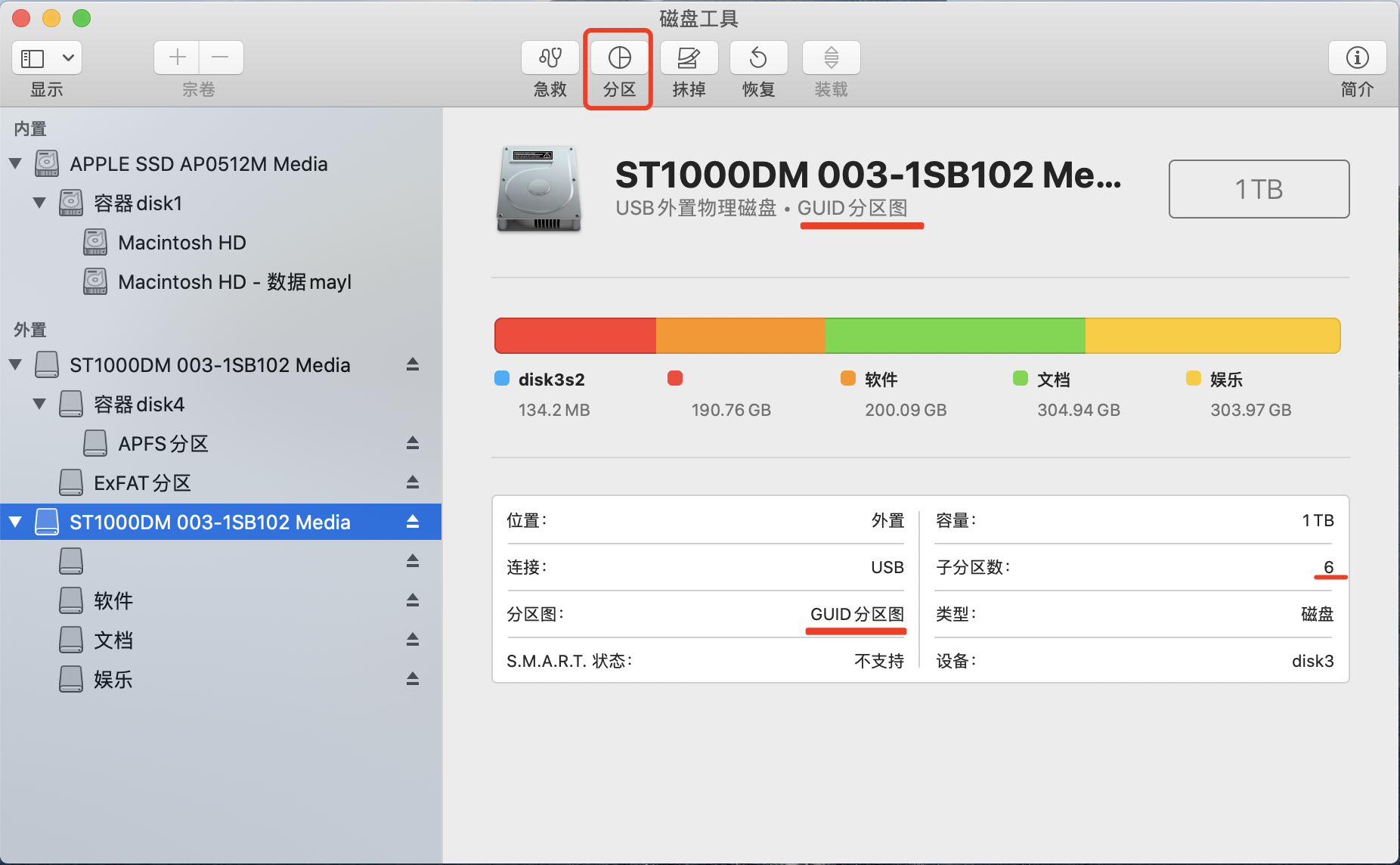The image size is (1400, 865).
Task: Select the 容器 disk1 container
Action: [x=221, y=203]
